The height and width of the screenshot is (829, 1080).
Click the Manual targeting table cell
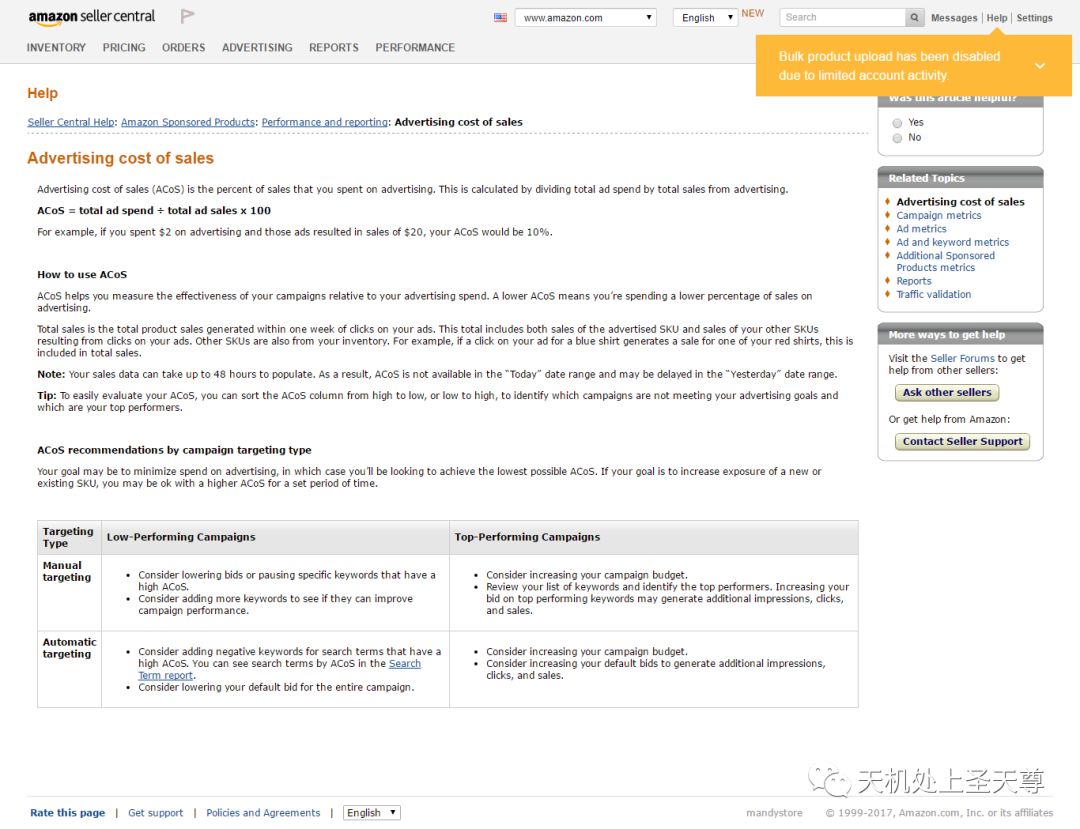coord(70,593)
